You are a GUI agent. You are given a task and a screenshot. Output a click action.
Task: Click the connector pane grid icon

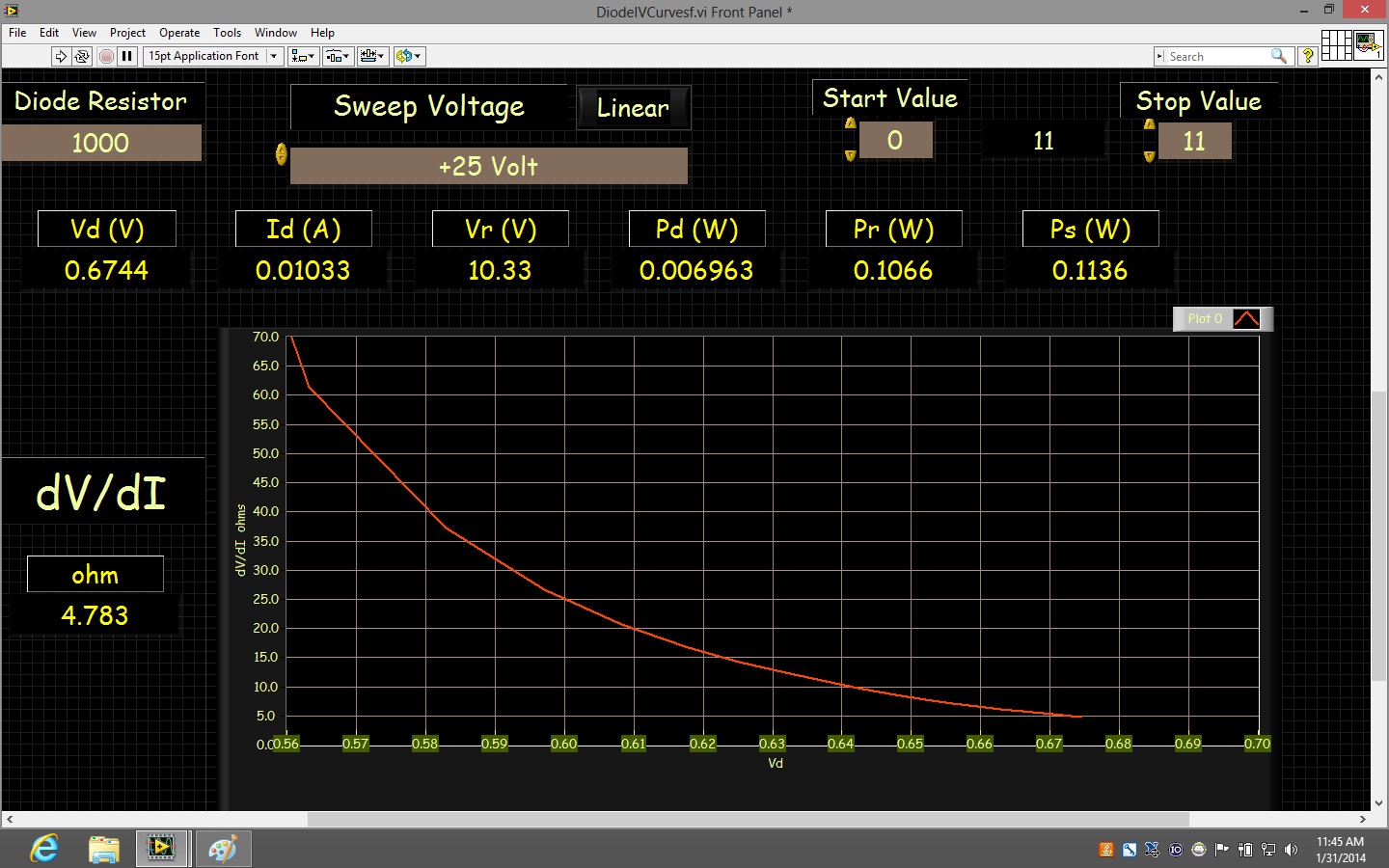click(1336, 44)
